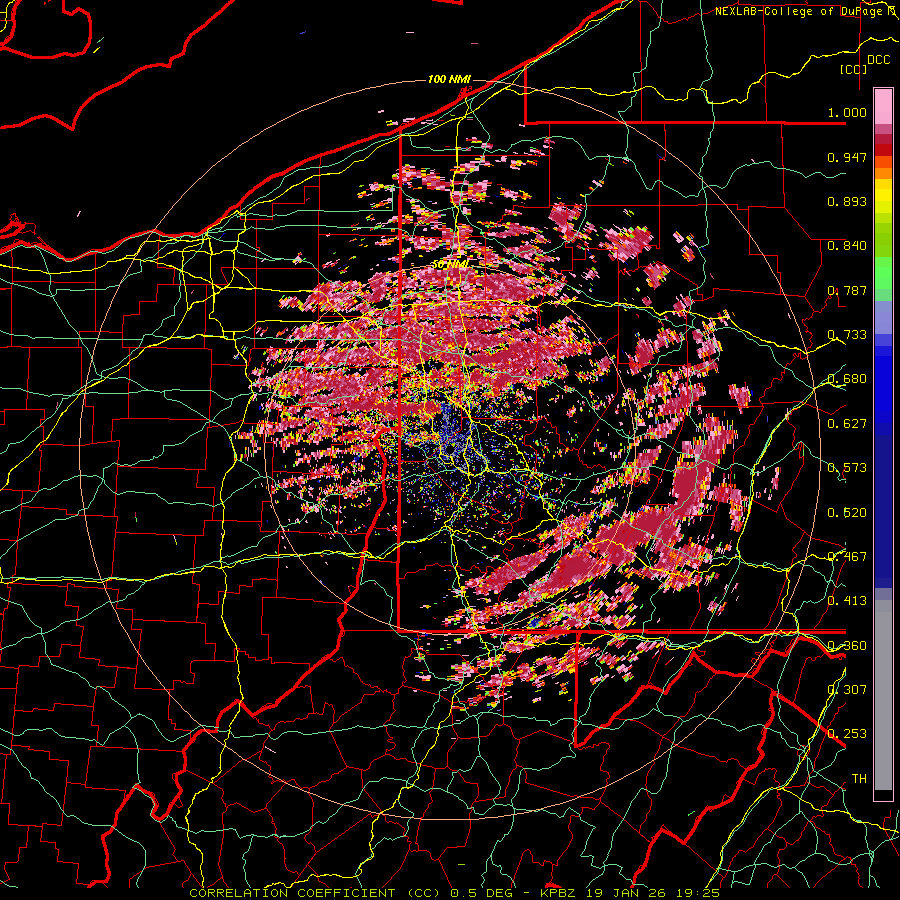This screenshot has width=900, height=900.
Task: Click the 0.733 scale value
Action: (847, 335)
